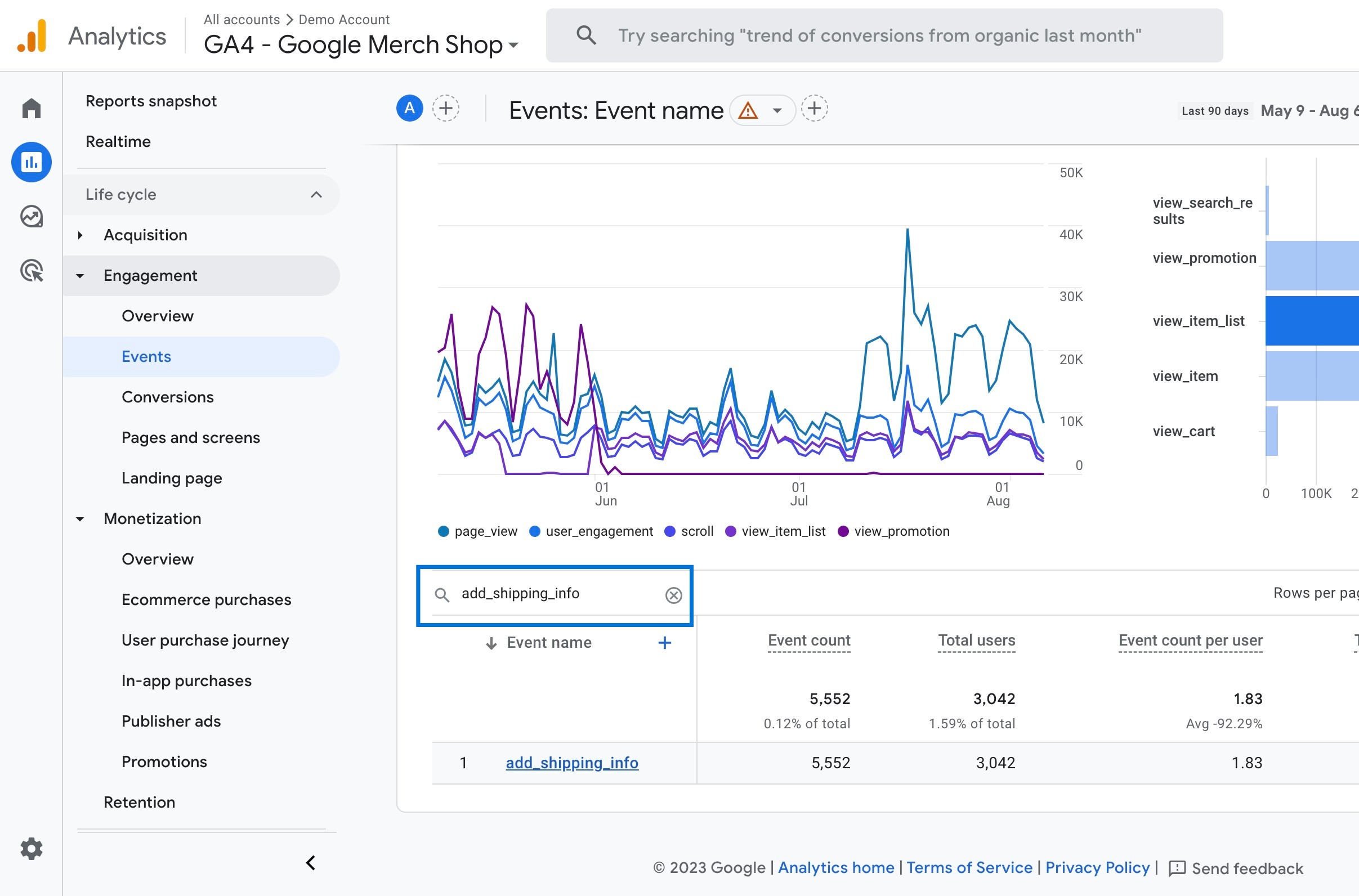Sort by Event count per user header
The image size is (1359, 896).
(x=1191, y=640)
